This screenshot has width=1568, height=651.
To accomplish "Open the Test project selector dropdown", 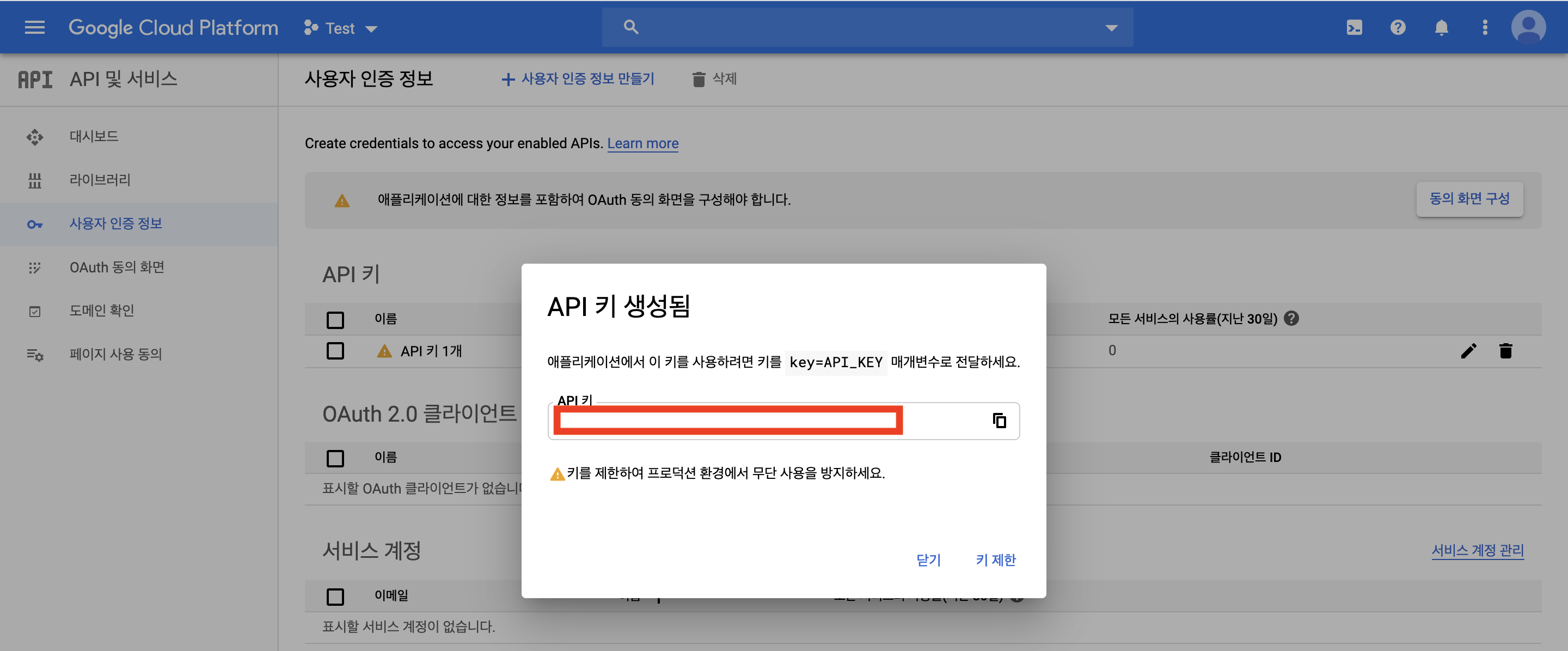I will [x=341, y=28].
